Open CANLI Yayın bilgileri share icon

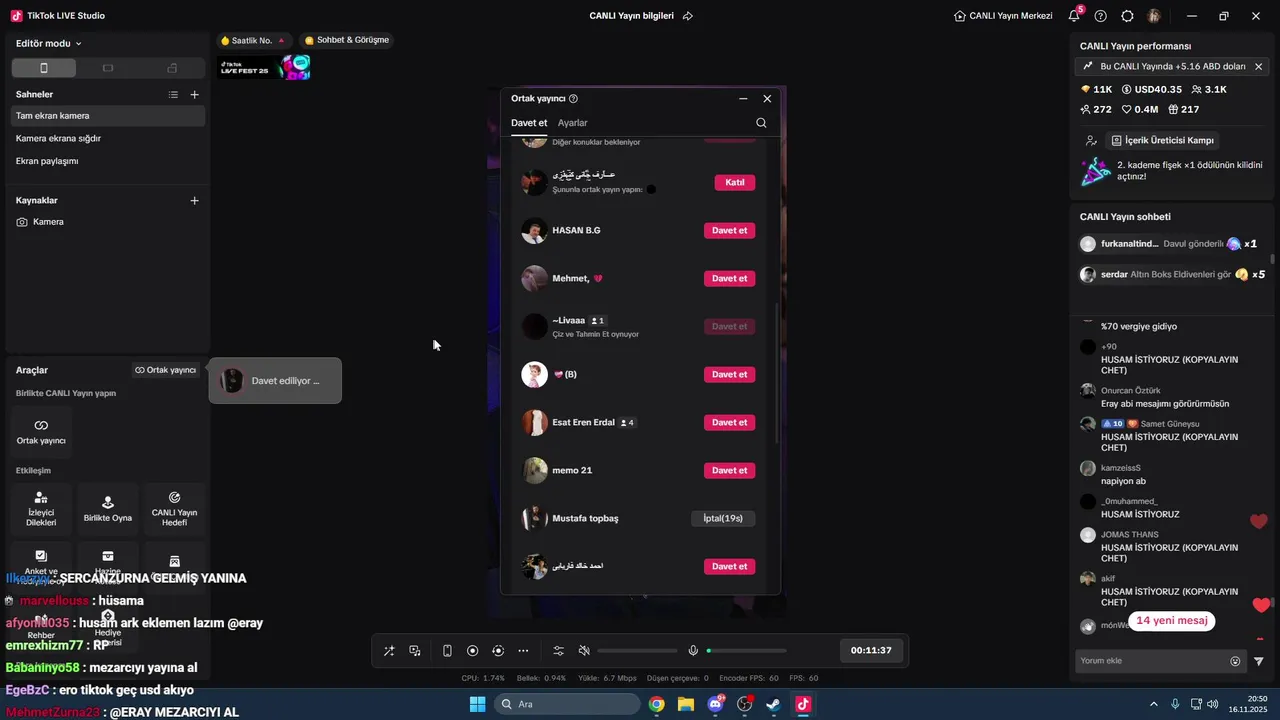[x=688, y=16]
